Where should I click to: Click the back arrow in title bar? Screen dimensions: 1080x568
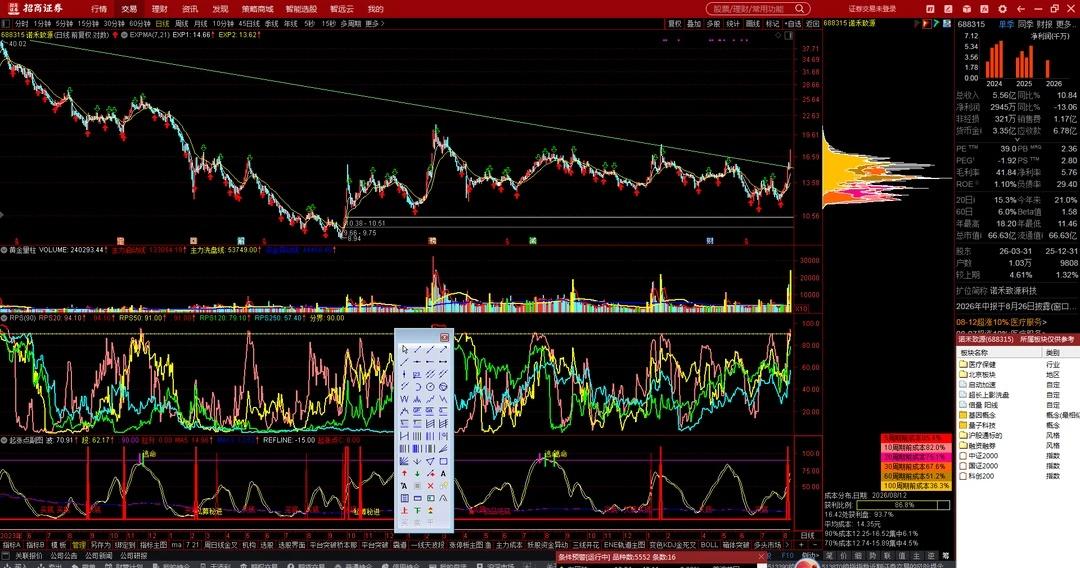coord(1021,9)
